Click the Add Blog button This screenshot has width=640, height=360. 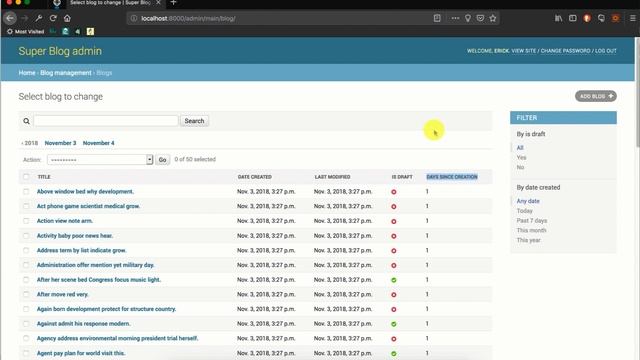596,96
